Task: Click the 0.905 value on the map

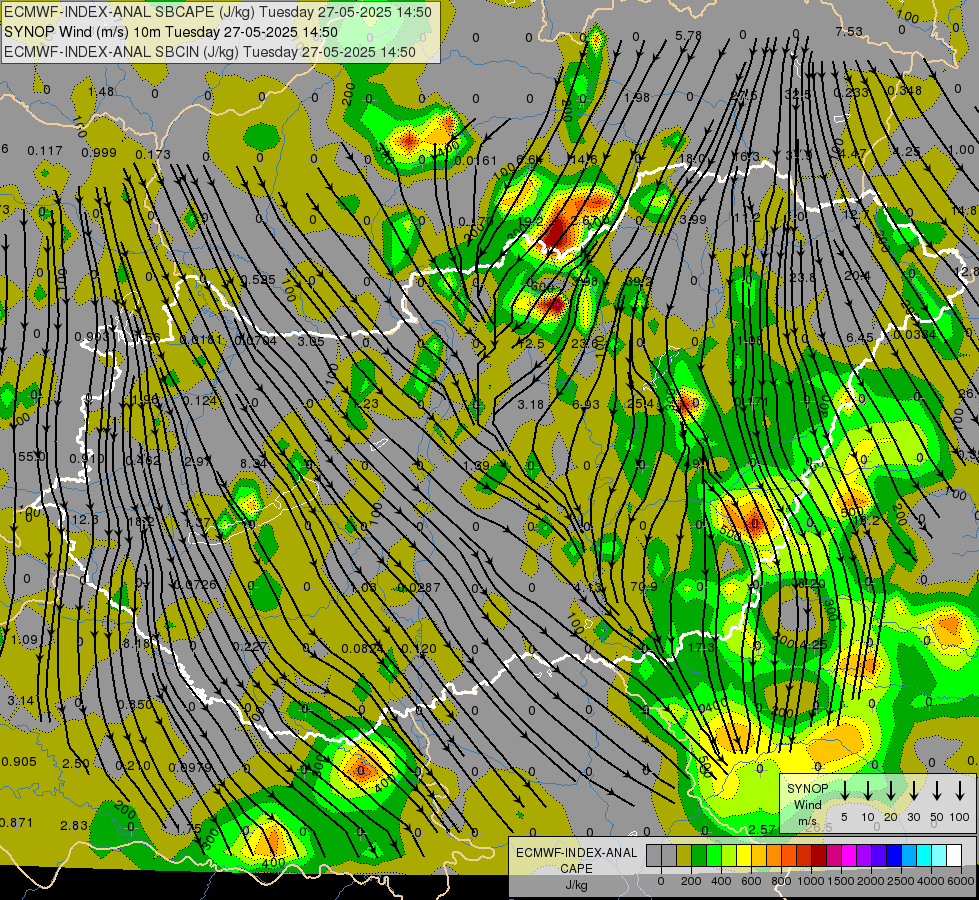Action: [19, 762]
